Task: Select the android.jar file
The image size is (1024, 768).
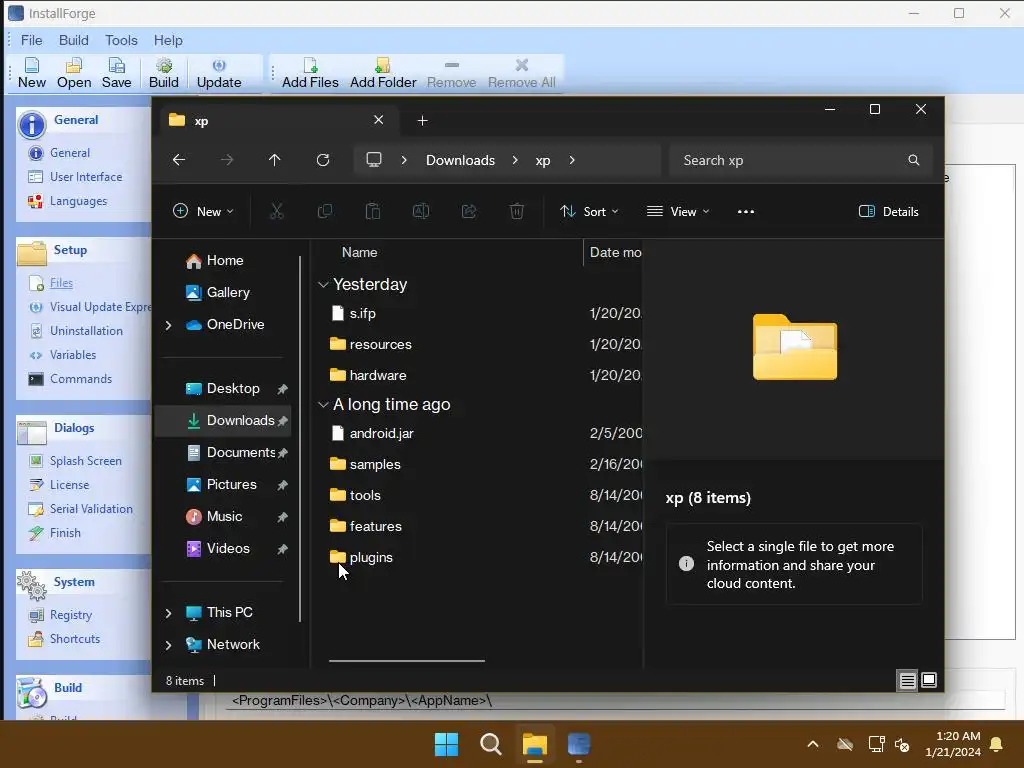Action: [381, 433]
